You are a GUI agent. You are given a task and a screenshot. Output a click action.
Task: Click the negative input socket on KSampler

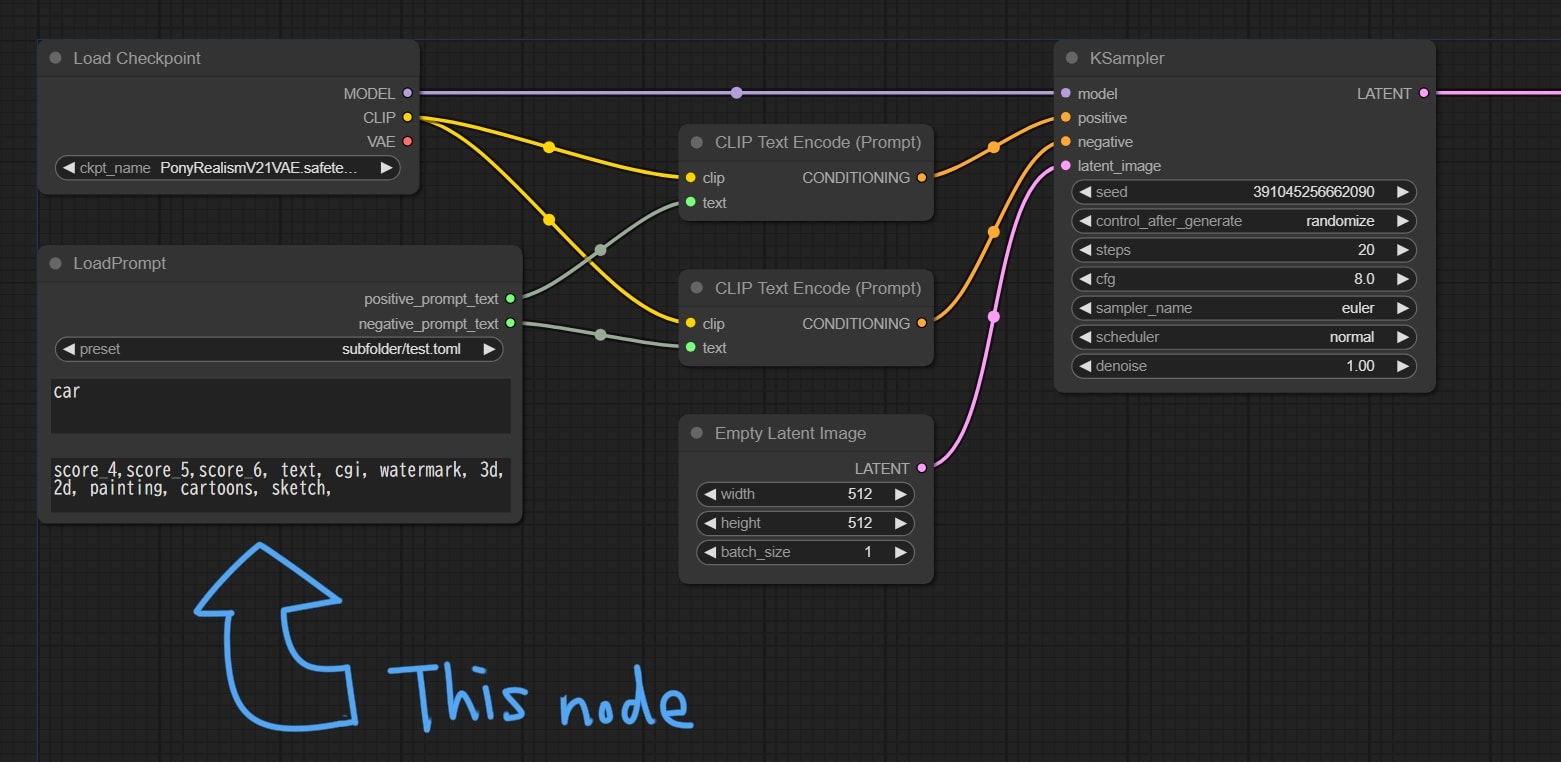click(1066, 141)
